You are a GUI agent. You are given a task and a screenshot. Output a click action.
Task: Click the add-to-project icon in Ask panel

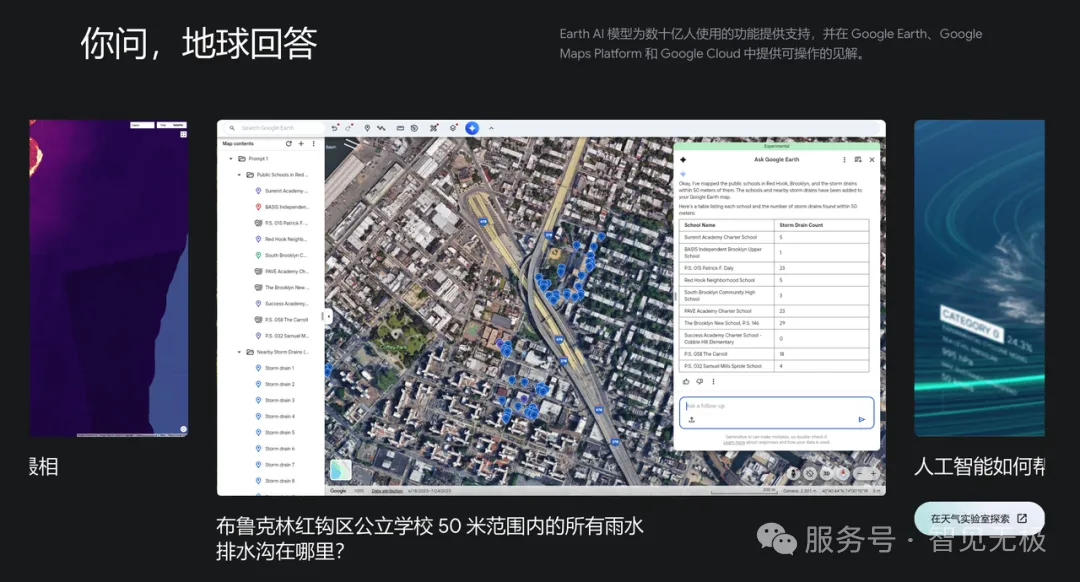[858, 160]
